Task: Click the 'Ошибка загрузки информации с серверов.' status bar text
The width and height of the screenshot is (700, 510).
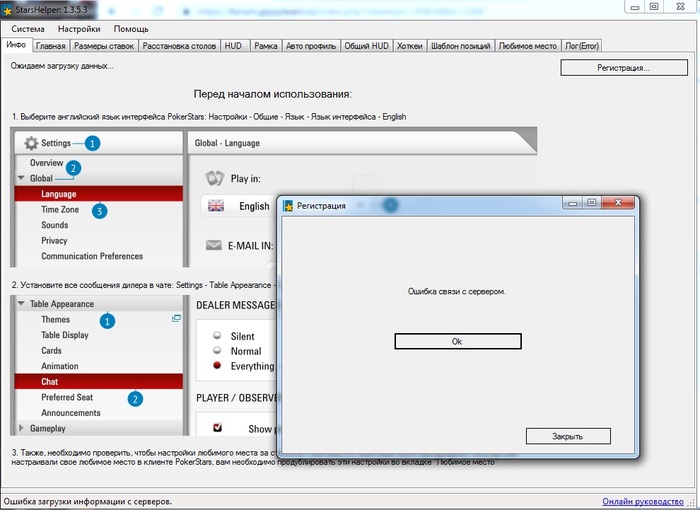Action: [x=88, y=502]
